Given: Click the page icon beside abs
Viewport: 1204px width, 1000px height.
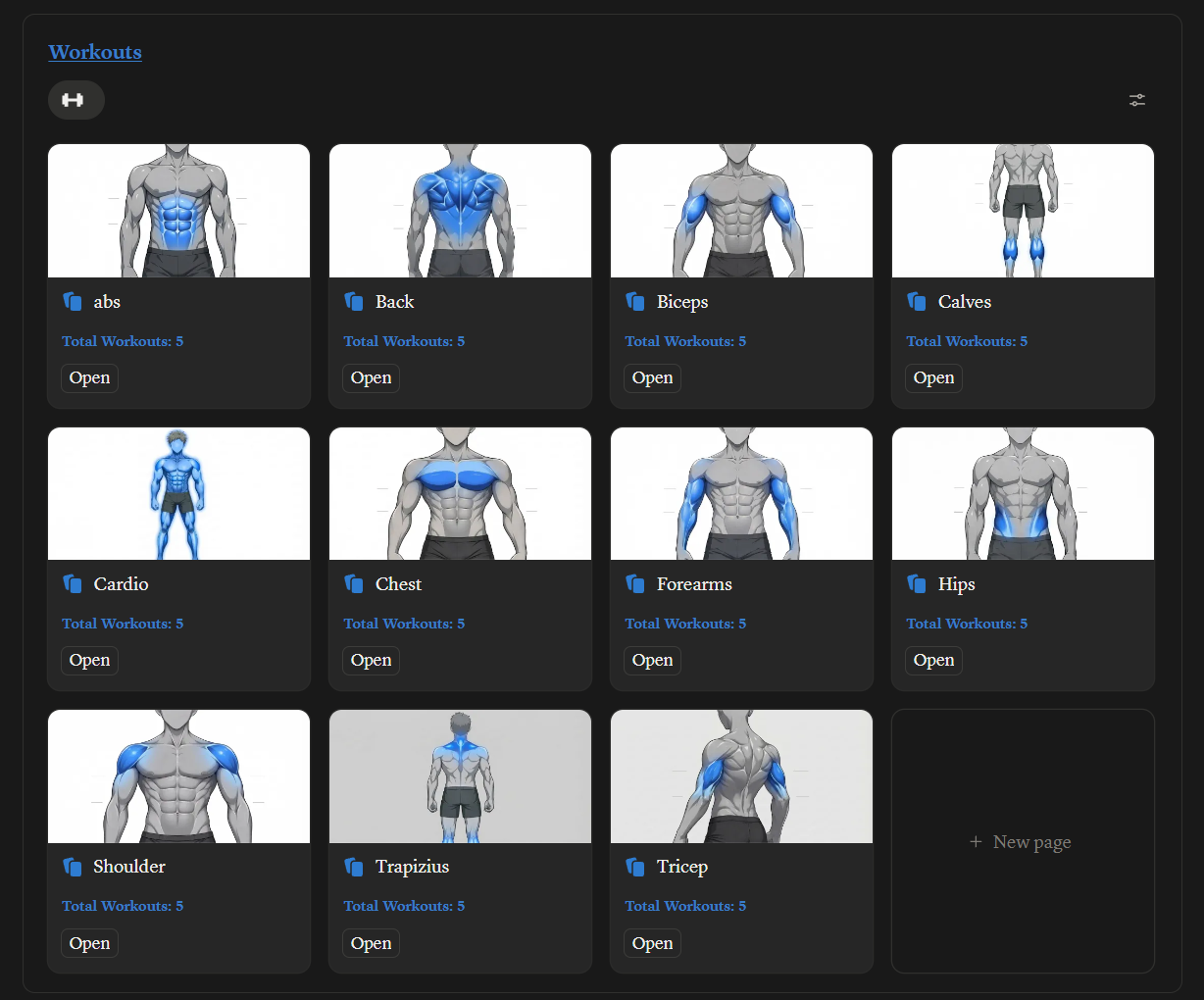Looking at the screenshot, I should coord(73,302).
